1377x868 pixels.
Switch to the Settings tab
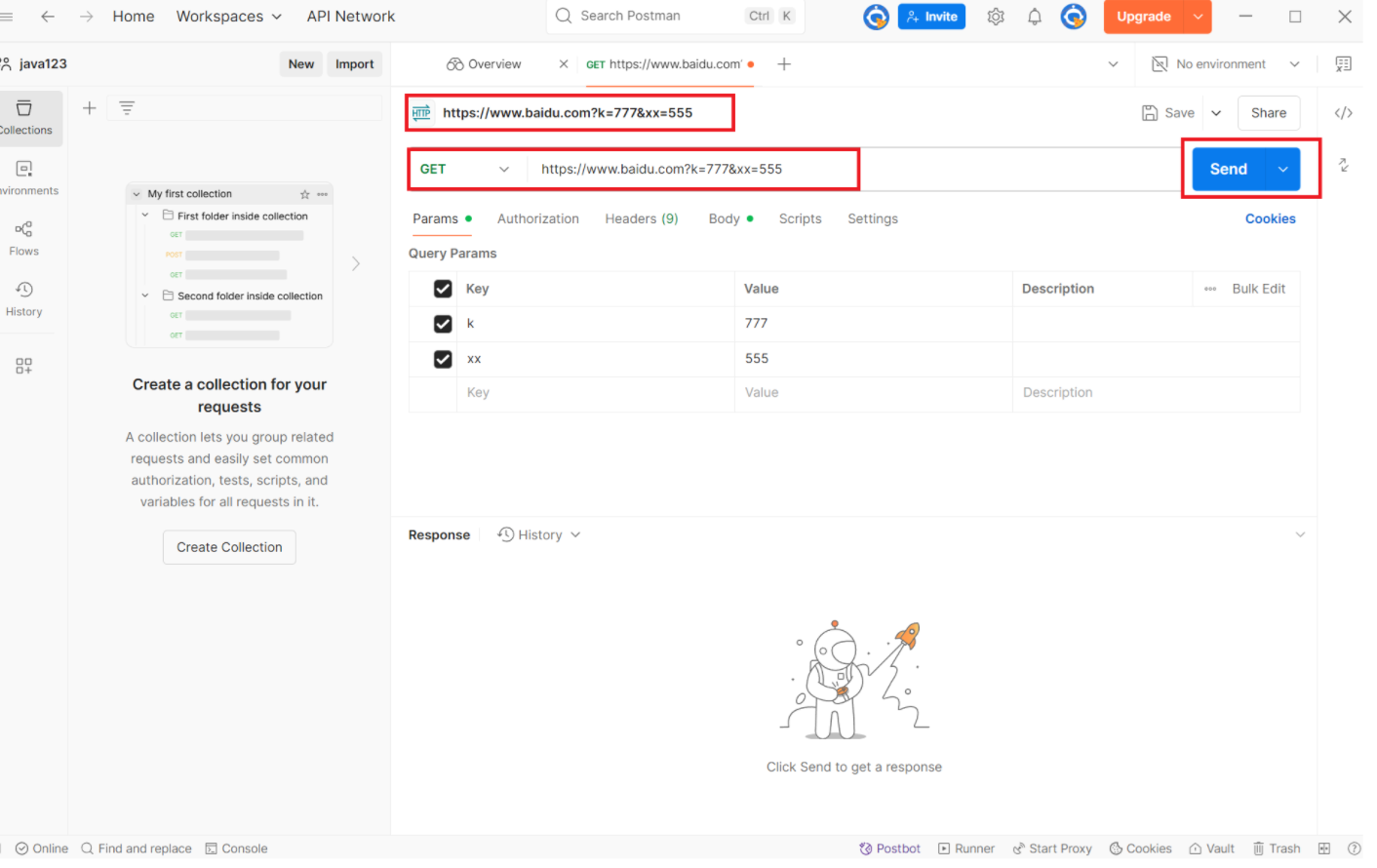[x=873, y=218]
